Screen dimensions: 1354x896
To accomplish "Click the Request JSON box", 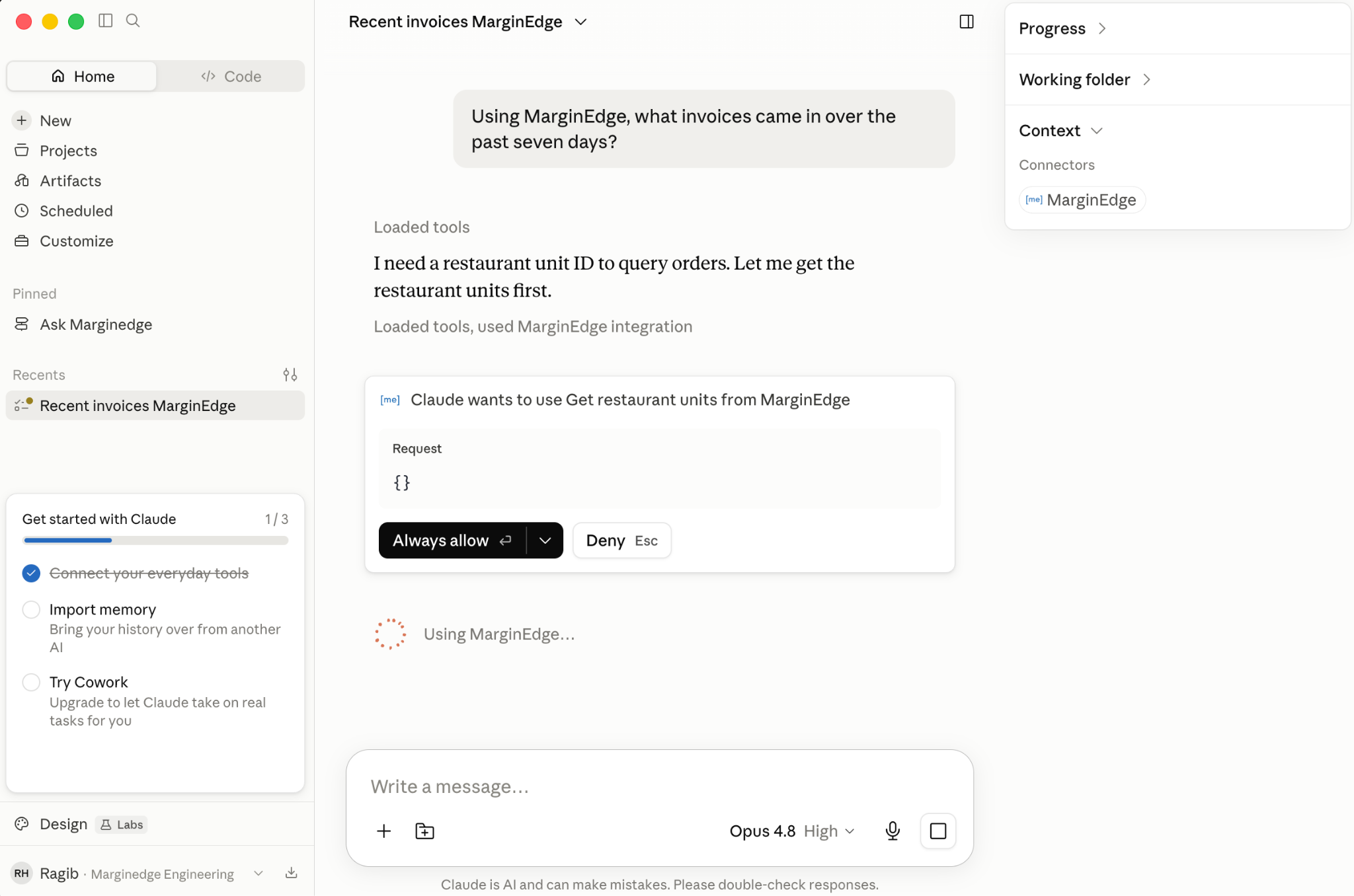I will (659, 468).
